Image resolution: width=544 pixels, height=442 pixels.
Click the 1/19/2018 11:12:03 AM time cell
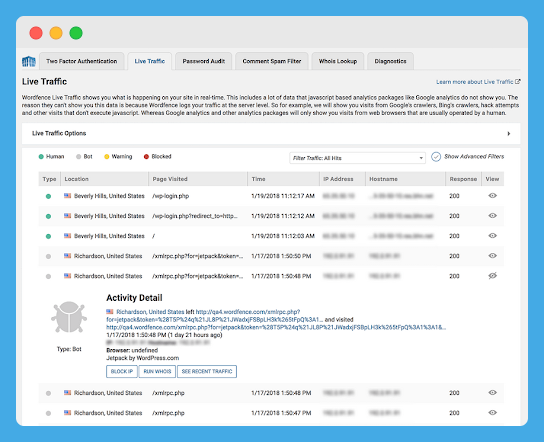283,236
